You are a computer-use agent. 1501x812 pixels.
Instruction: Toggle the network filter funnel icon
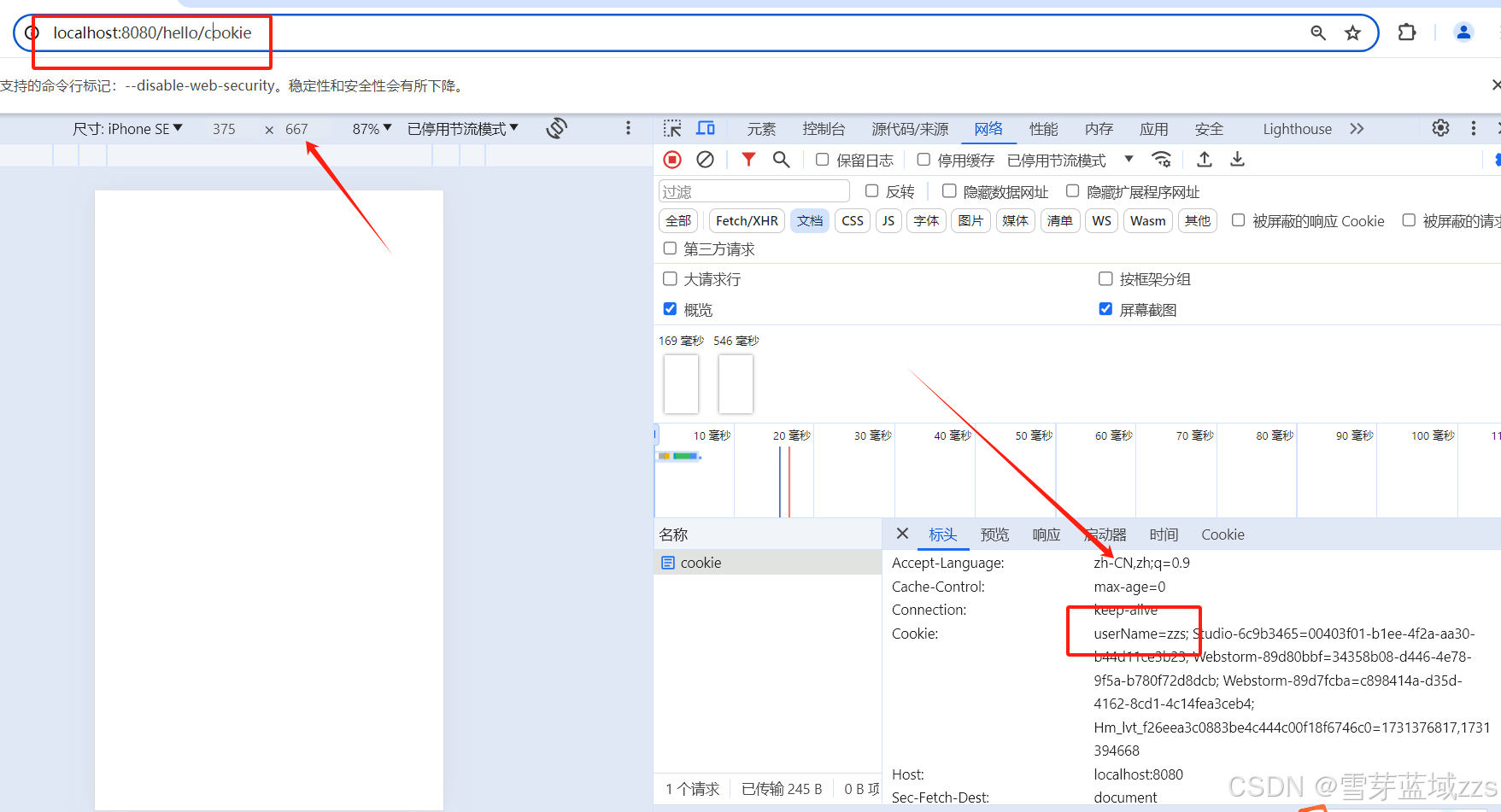(748, 160)
